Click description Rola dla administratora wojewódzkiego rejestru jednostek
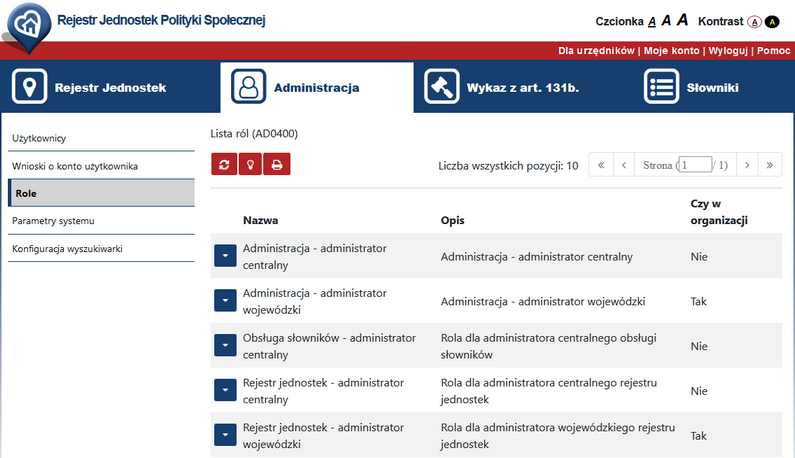Viewport: 795px width, 458px height. point(558,435)
